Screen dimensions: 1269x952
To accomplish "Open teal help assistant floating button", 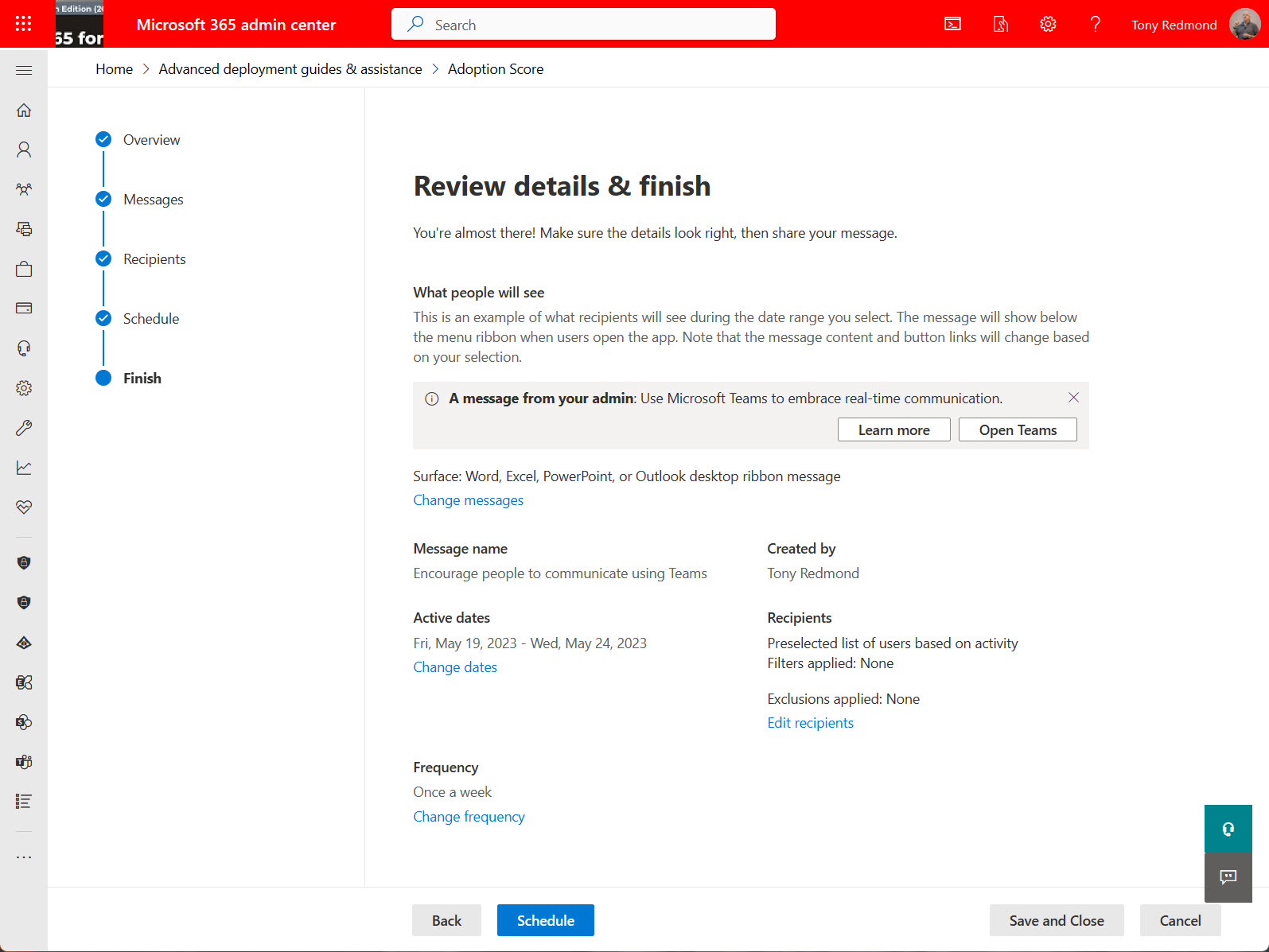I will (1228, 829).
